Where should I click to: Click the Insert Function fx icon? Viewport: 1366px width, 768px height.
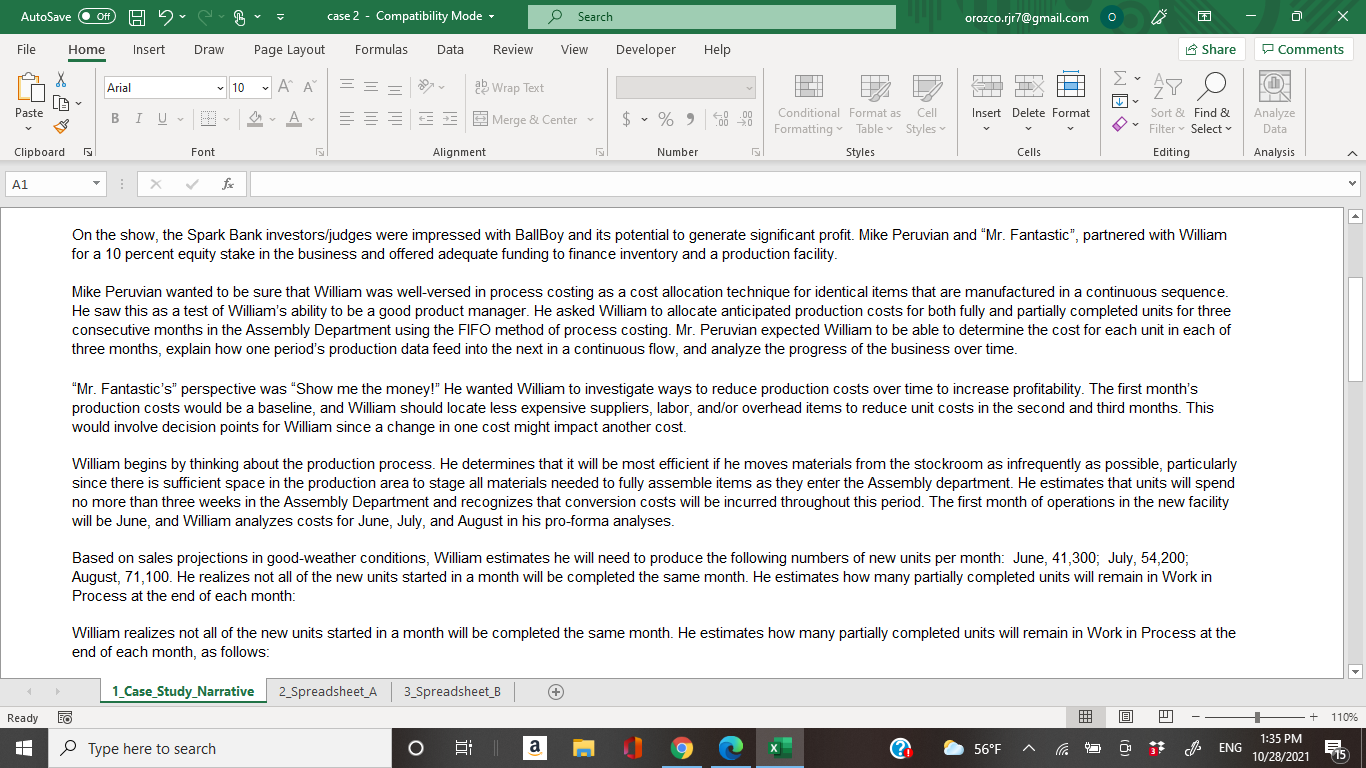click(228, 184)
